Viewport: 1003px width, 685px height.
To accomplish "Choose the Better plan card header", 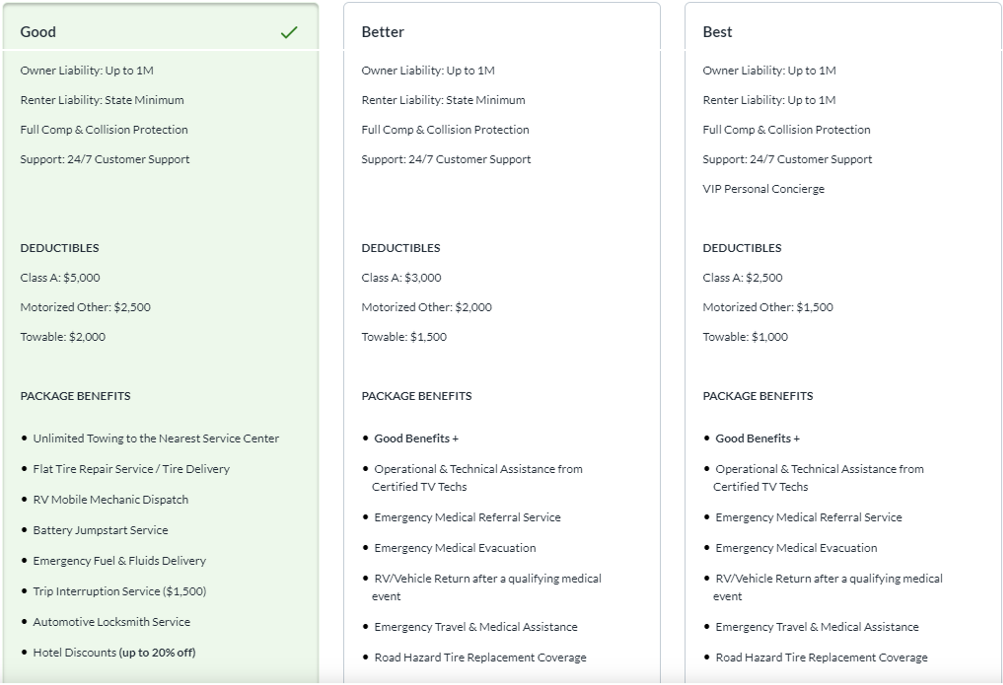I will pyautogui.click(x=383, y=32).
